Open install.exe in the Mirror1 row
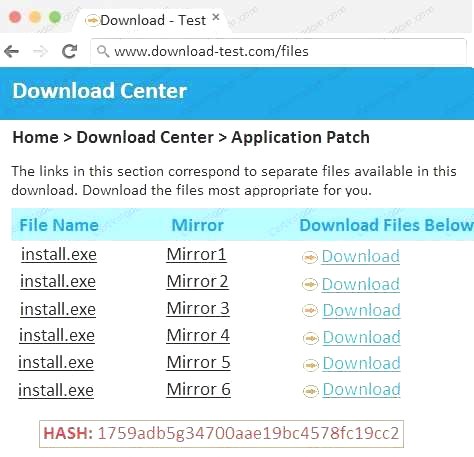The height and width of the screenshot is (457, 474). (x=59, y=255)
